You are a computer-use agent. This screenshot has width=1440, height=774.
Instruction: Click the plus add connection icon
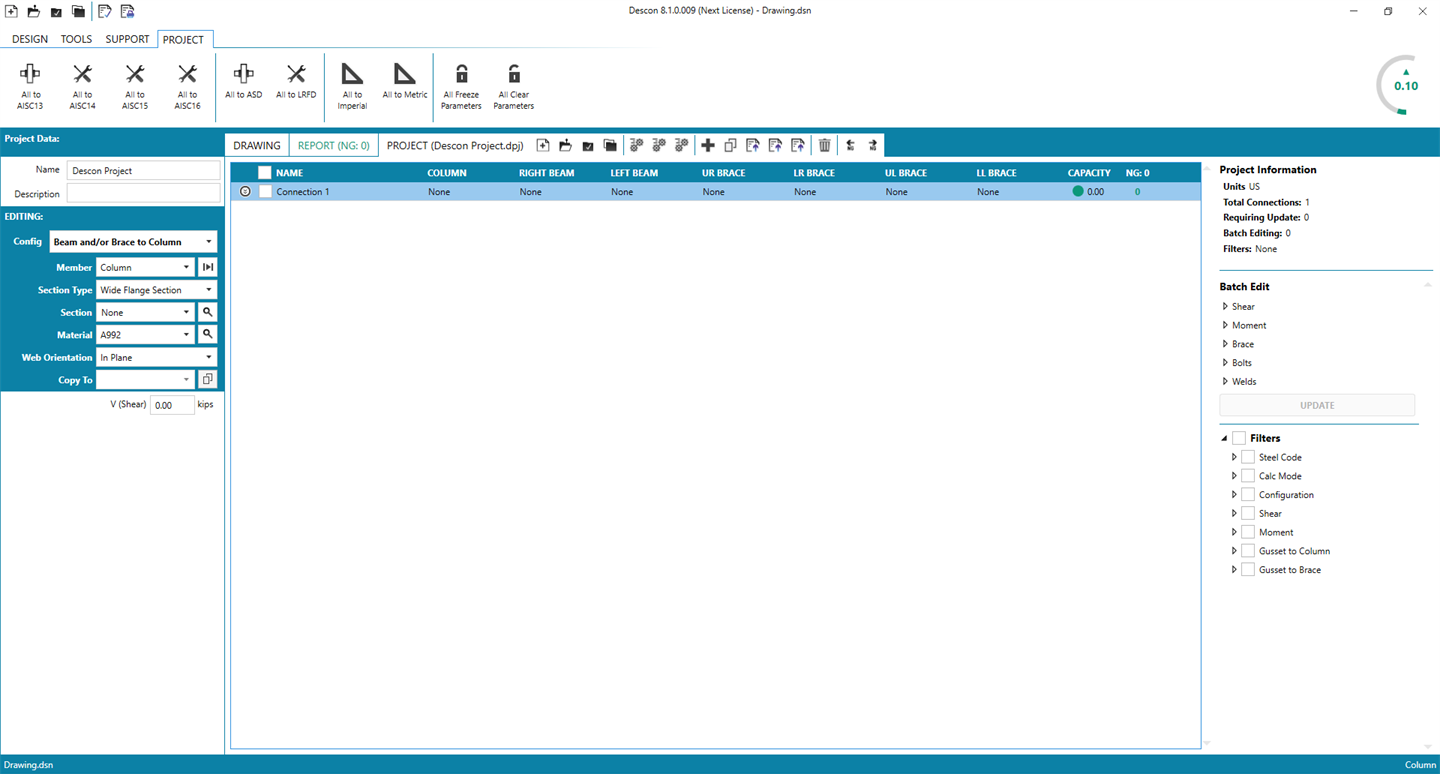708,145
